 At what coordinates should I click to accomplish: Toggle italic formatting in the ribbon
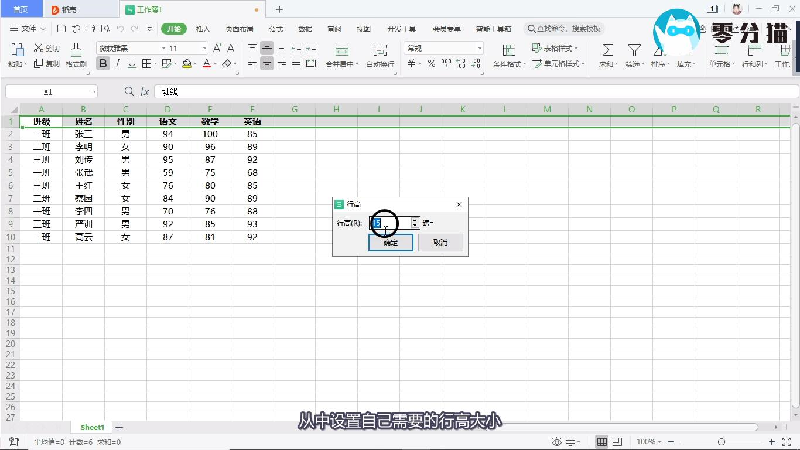click(x=117, y=64)
